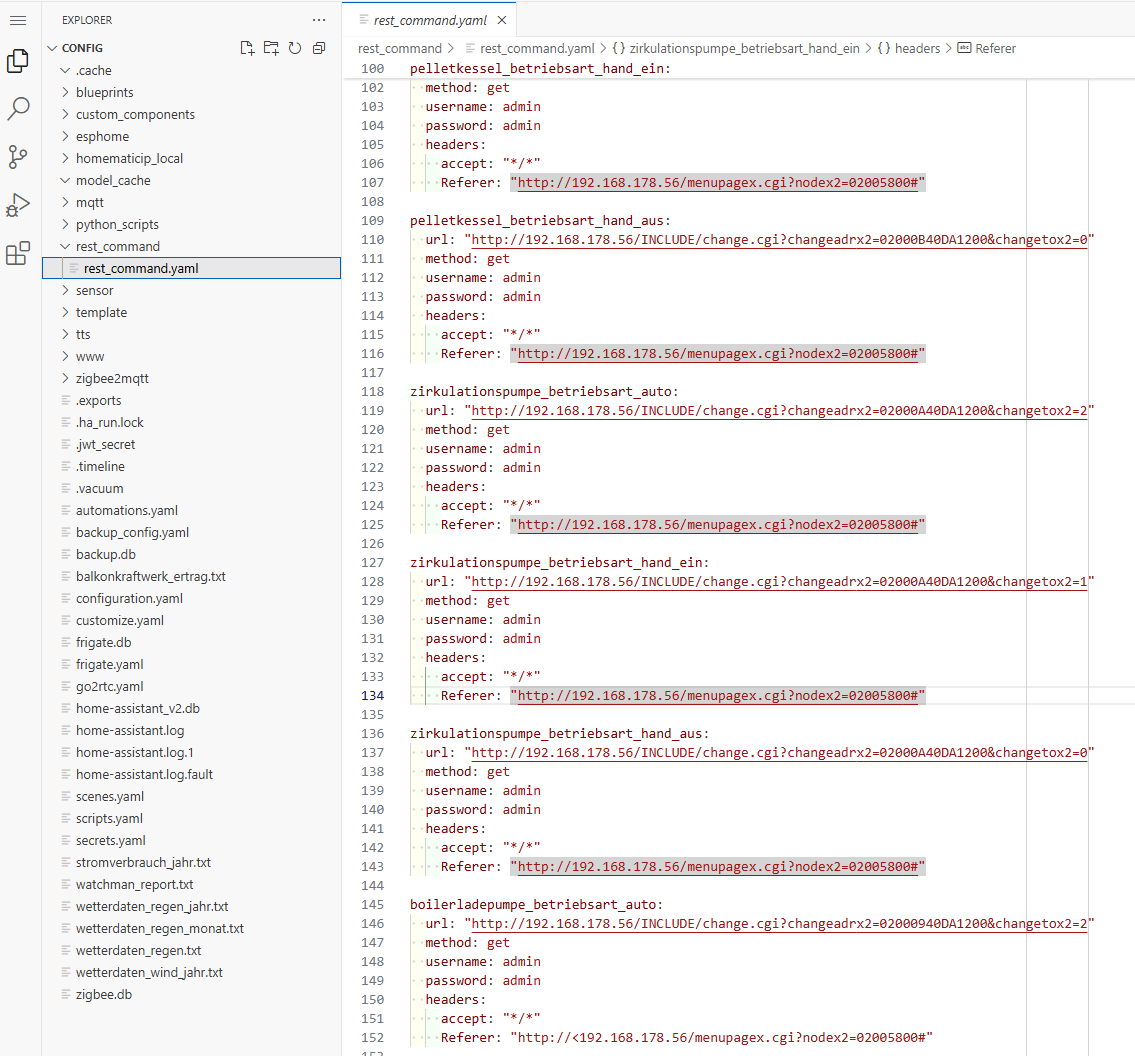The image size is (1135, 1056).
Task: Open the Extensions view icon
Action: 18,253
